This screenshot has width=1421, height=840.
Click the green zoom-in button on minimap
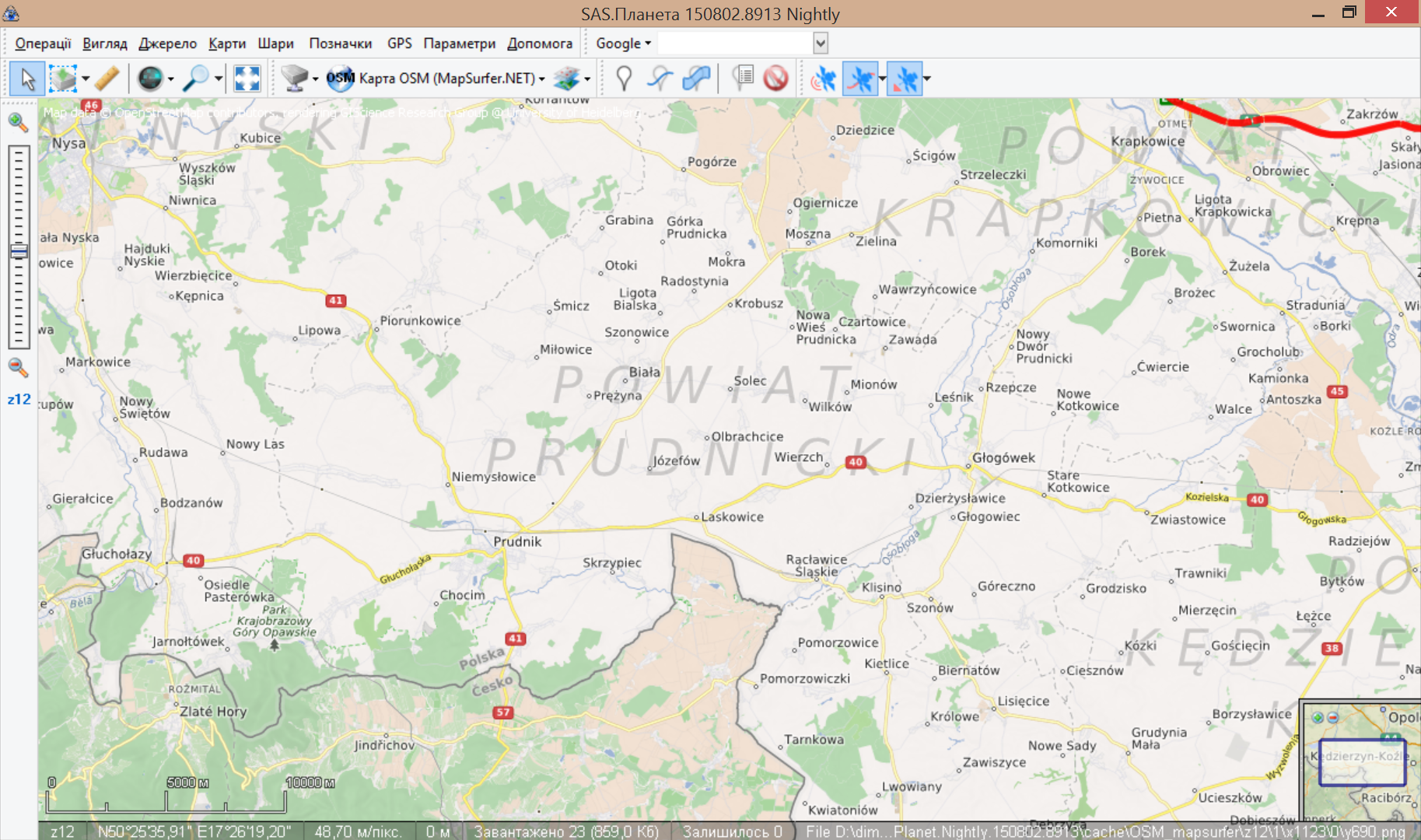[x=1318, y=717]
